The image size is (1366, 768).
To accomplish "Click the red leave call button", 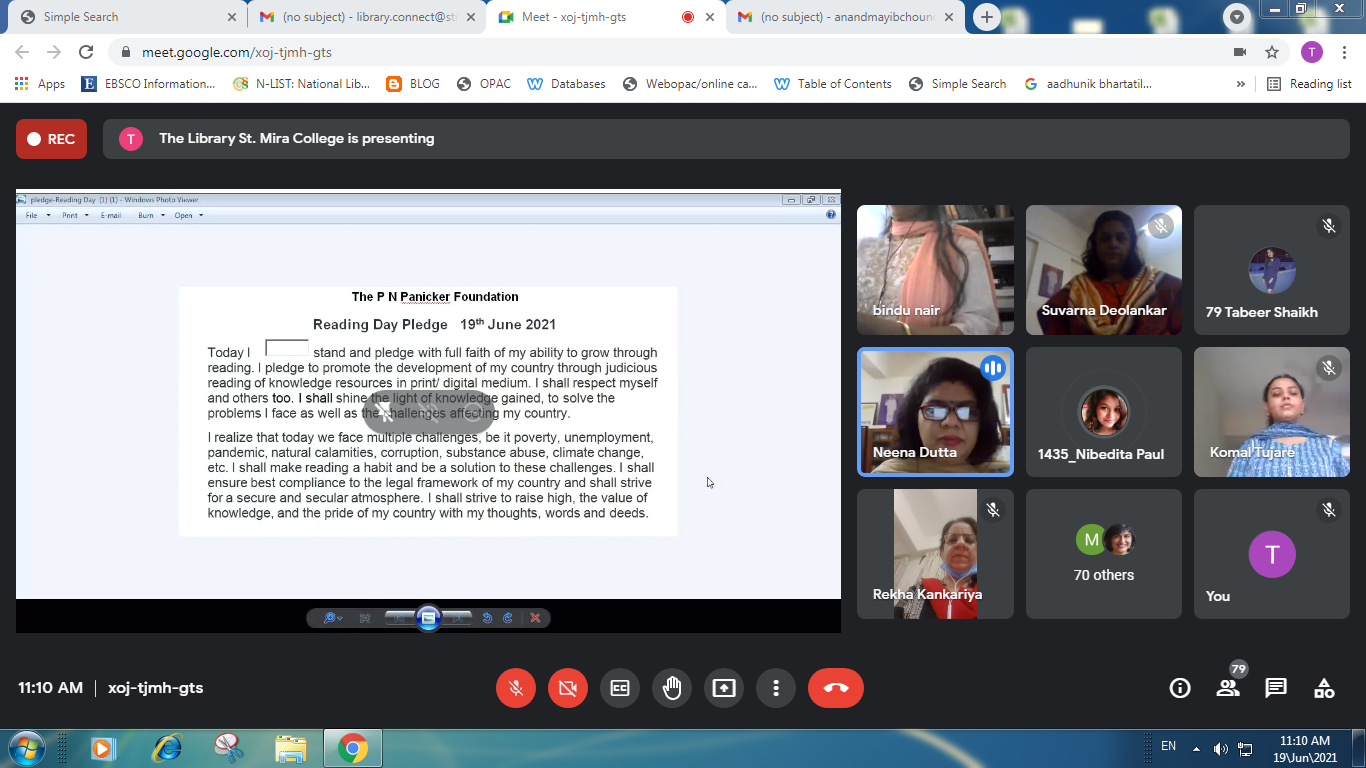I will 835,688.
